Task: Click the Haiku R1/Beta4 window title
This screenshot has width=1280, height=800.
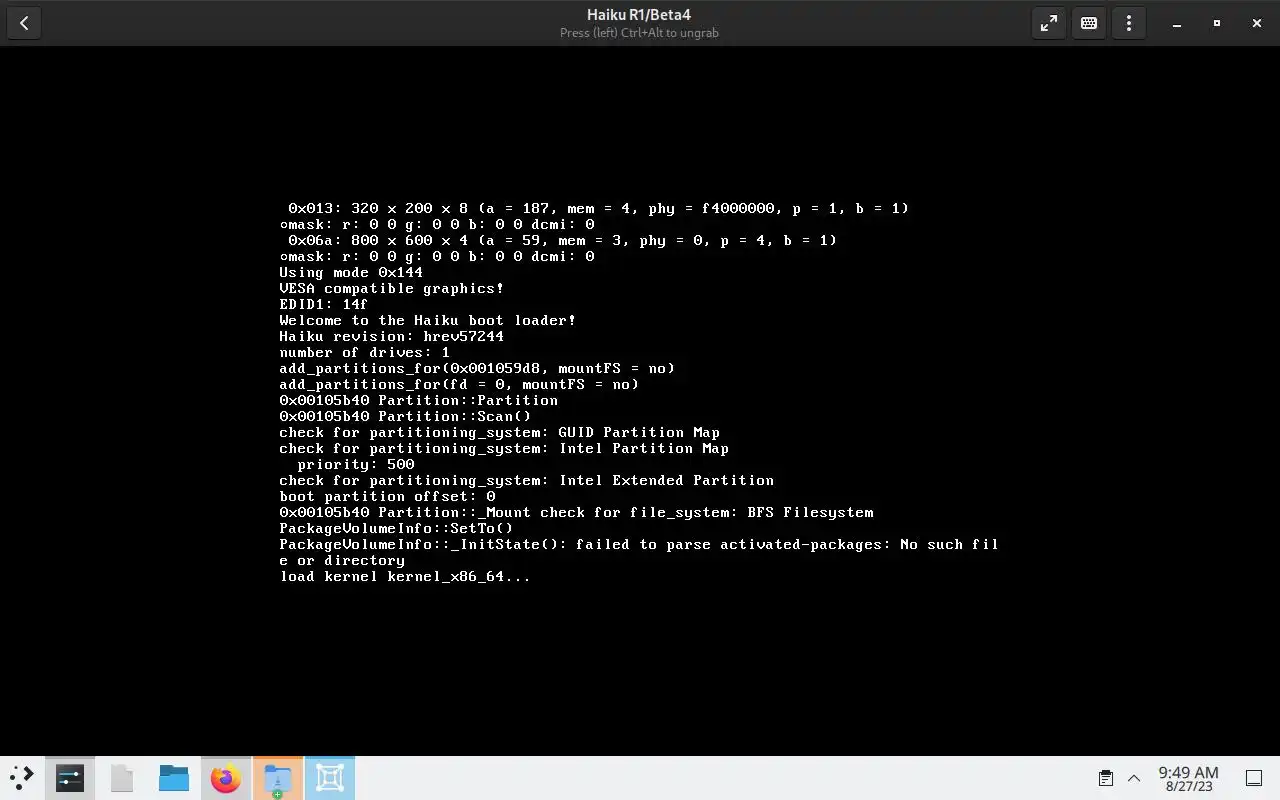Action: (639, 14)
